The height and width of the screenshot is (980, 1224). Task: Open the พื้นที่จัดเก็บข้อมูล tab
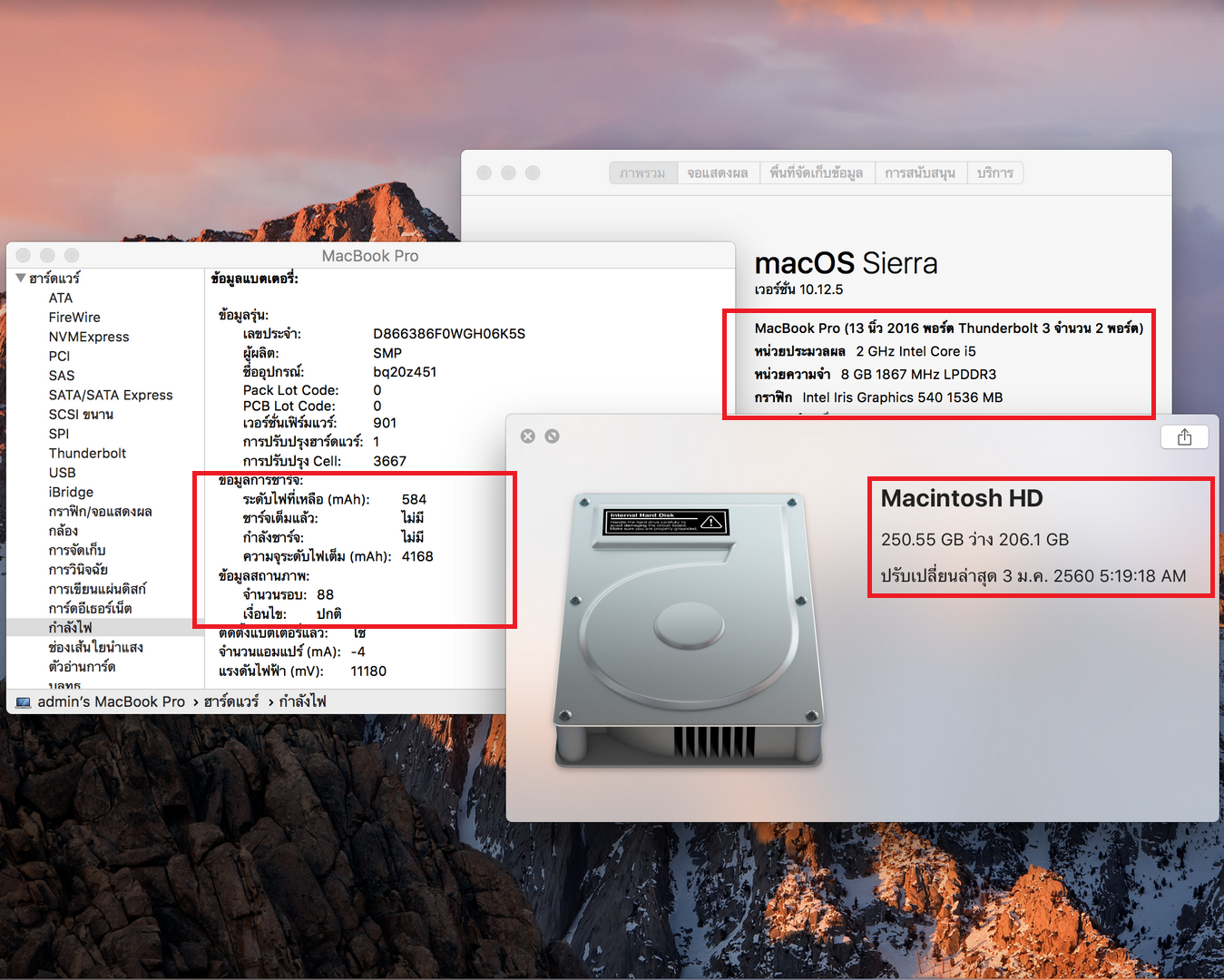pyautogui.click(x=816, y=172)
